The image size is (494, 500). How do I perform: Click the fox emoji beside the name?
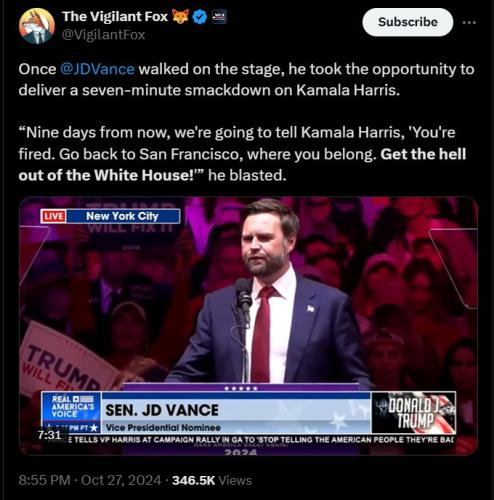pos(180,16)
